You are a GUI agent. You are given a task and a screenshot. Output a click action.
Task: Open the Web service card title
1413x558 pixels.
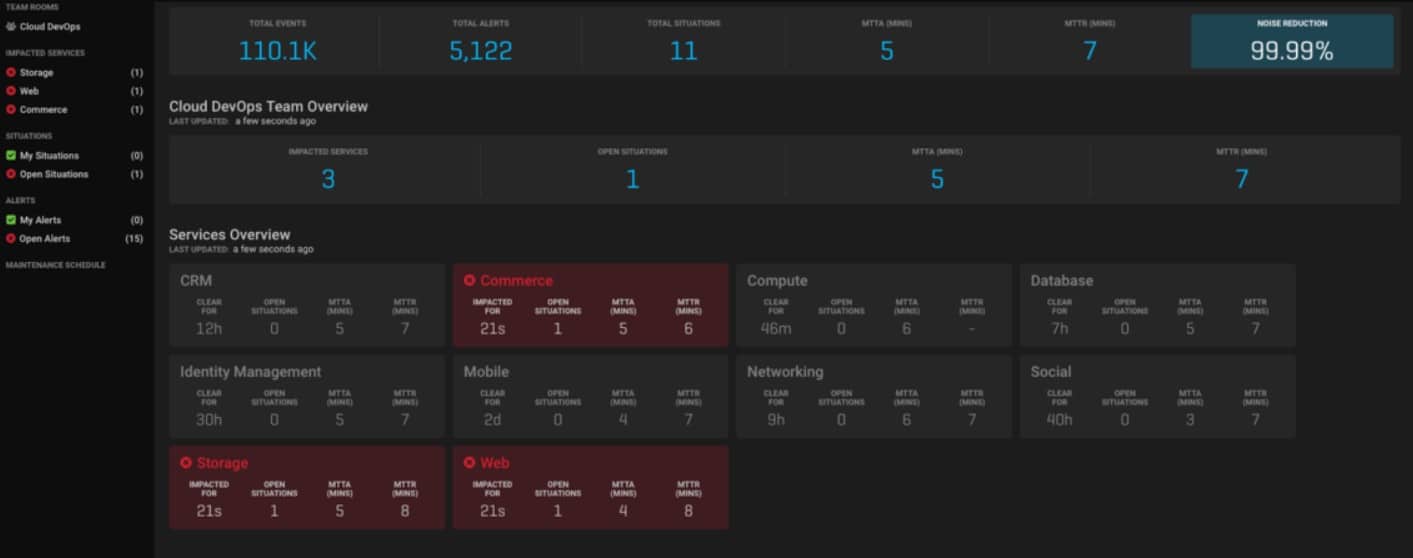[495, 463]
